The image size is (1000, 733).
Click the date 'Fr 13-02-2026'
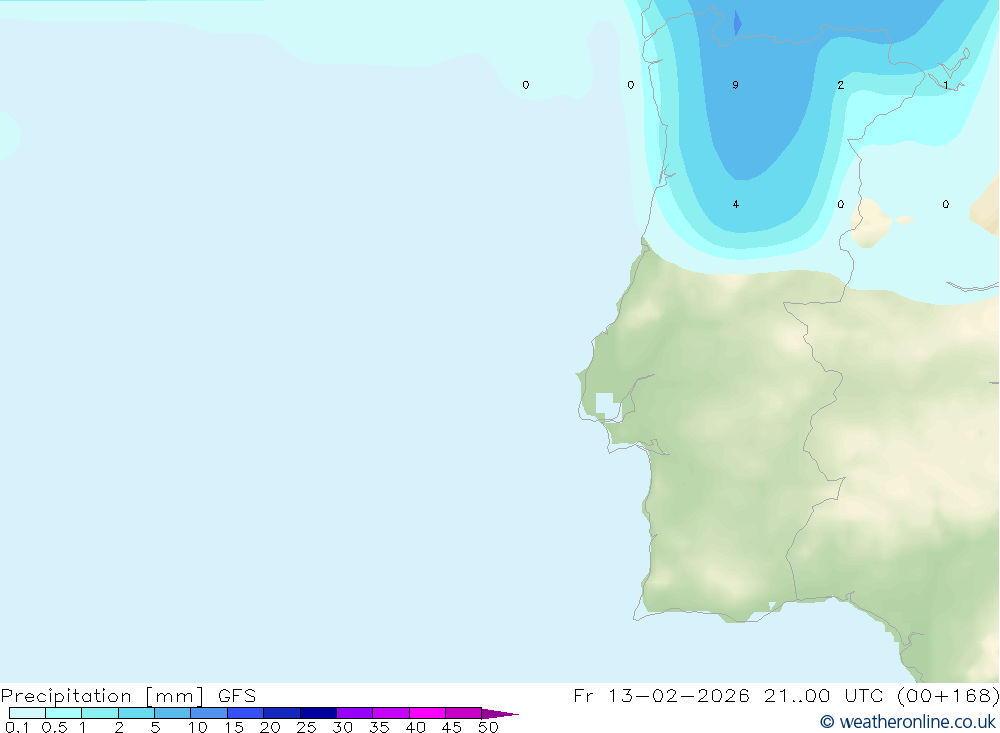pyautogui.click(x=661, y=695)
